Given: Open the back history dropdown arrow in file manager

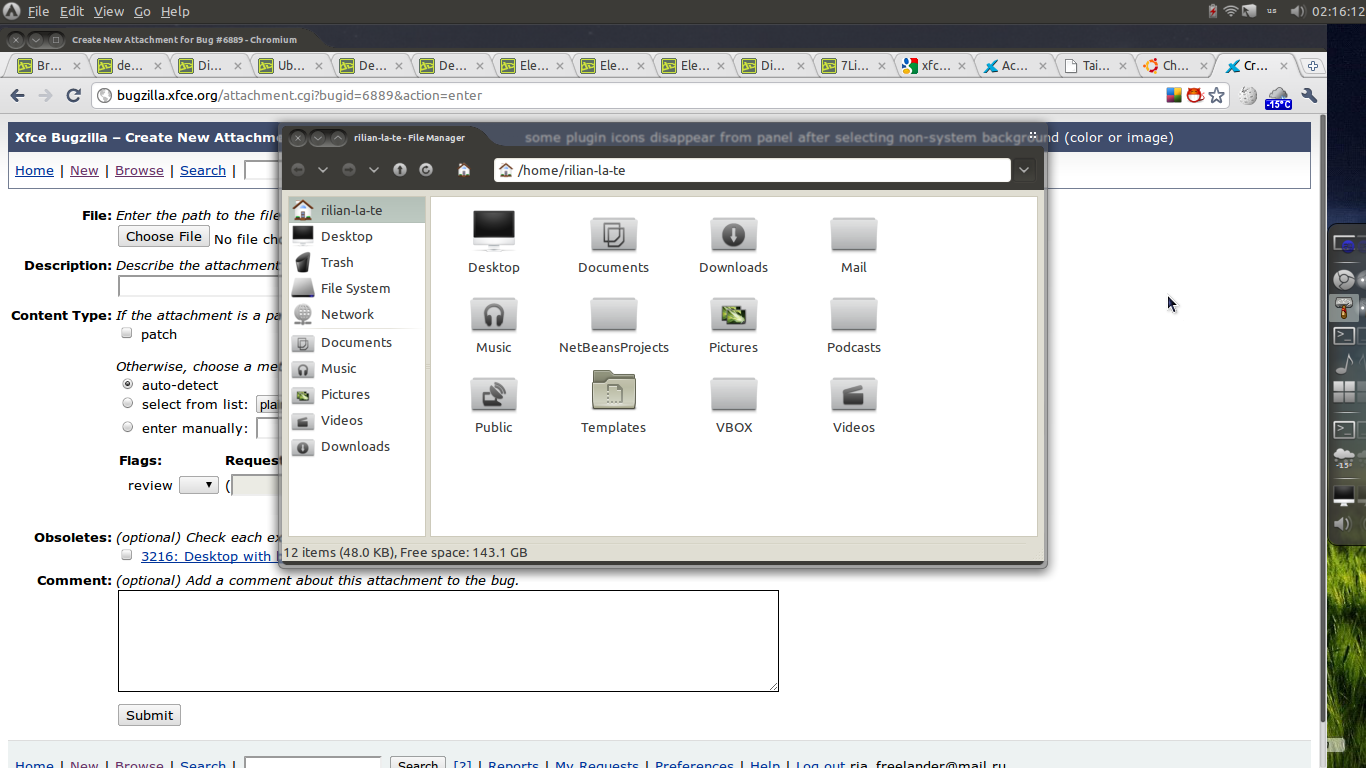Looking at the screenshot, I should tap(323, 170).
